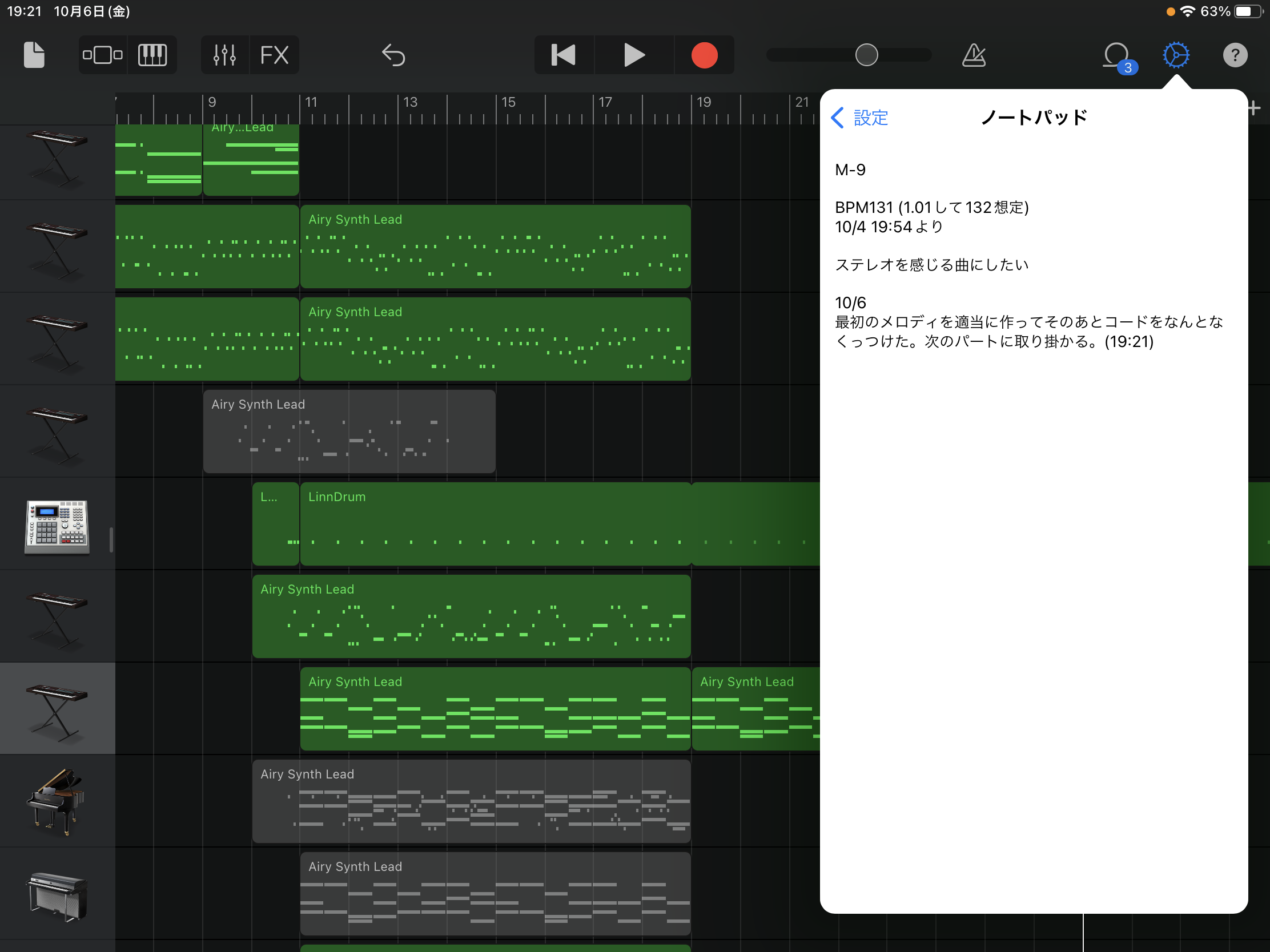The width and height of the screenshot is (1270, 952).
Task: Select the LinnDrum drum machine track header
Action: point(58,524)
